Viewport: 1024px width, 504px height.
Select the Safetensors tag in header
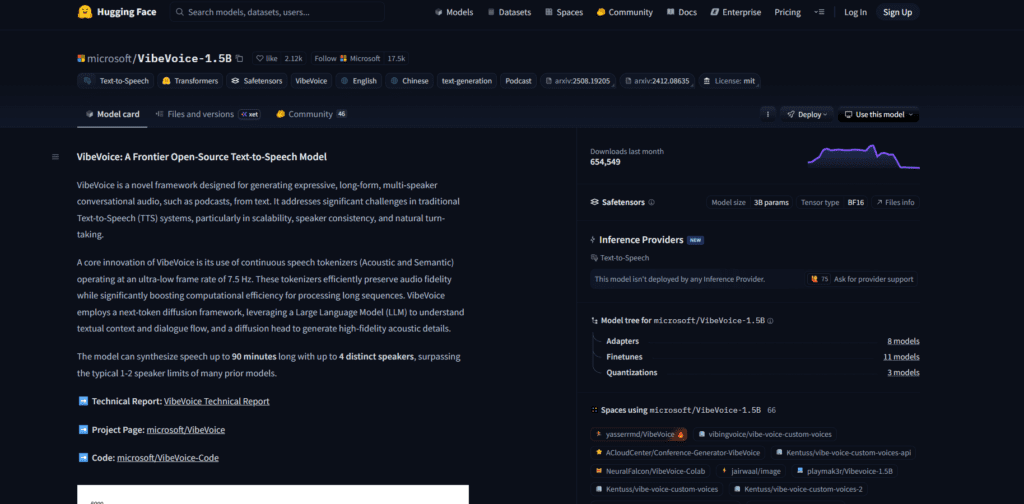coord(257,81)
